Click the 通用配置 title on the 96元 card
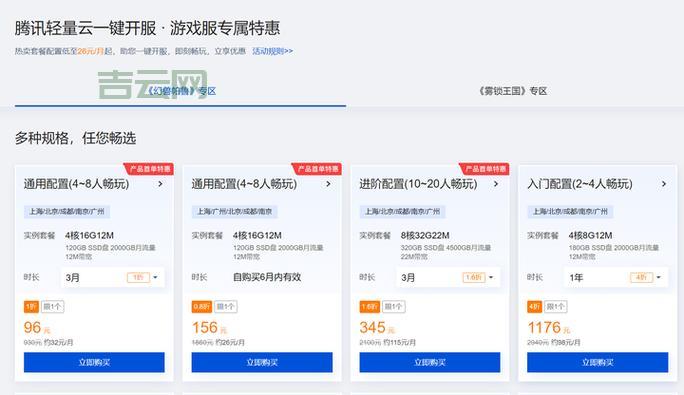684x395 pixels. click(76, 184)
